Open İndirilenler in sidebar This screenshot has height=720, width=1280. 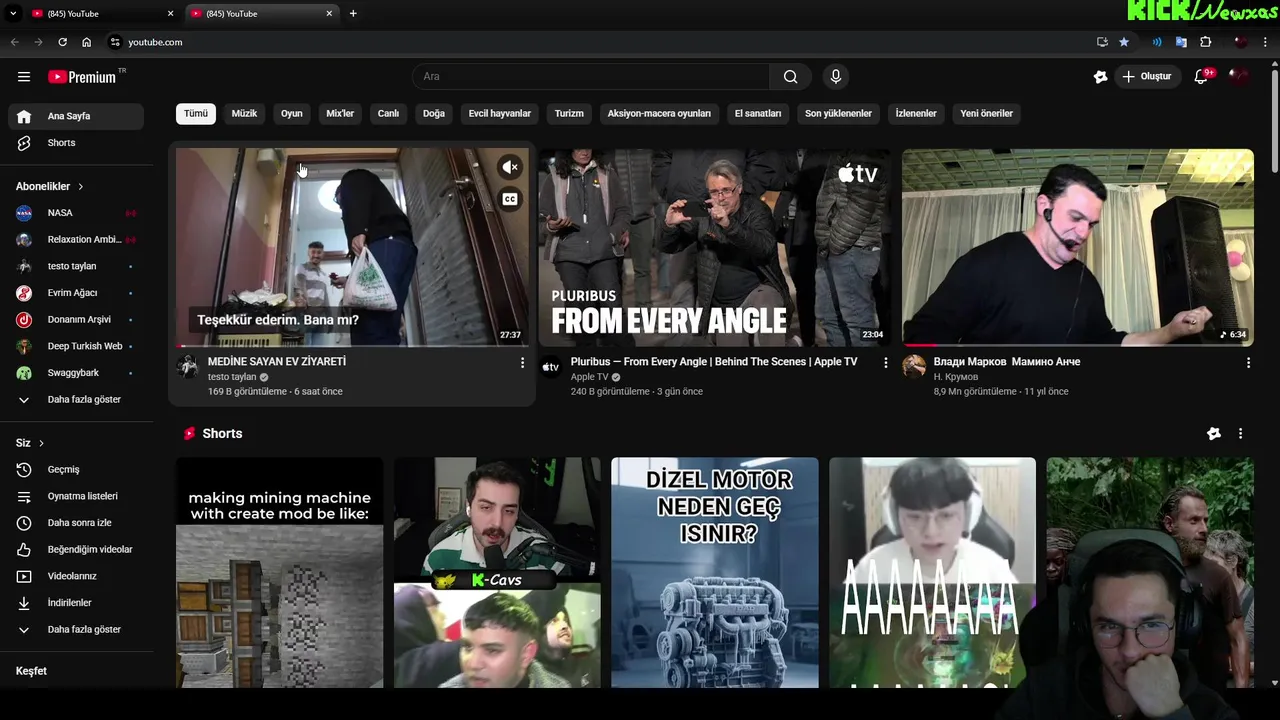76,603
